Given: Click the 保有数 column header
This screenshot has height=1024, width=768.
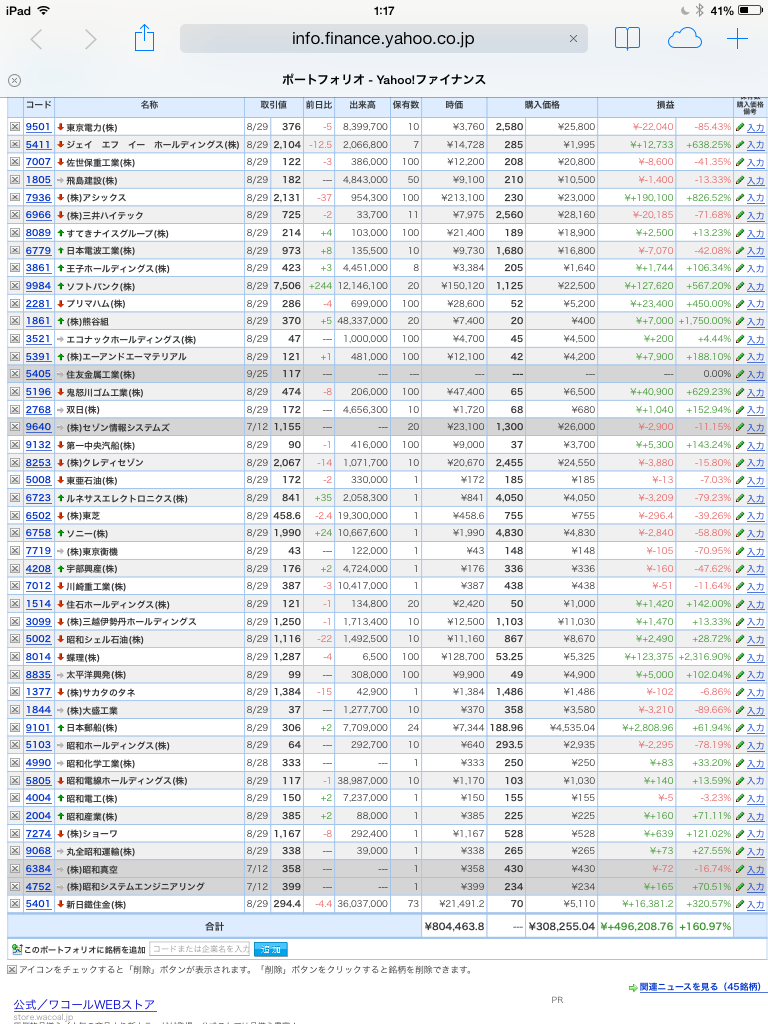Looking at the screenshot, I should pyautogui.click(x=406, y=105).
